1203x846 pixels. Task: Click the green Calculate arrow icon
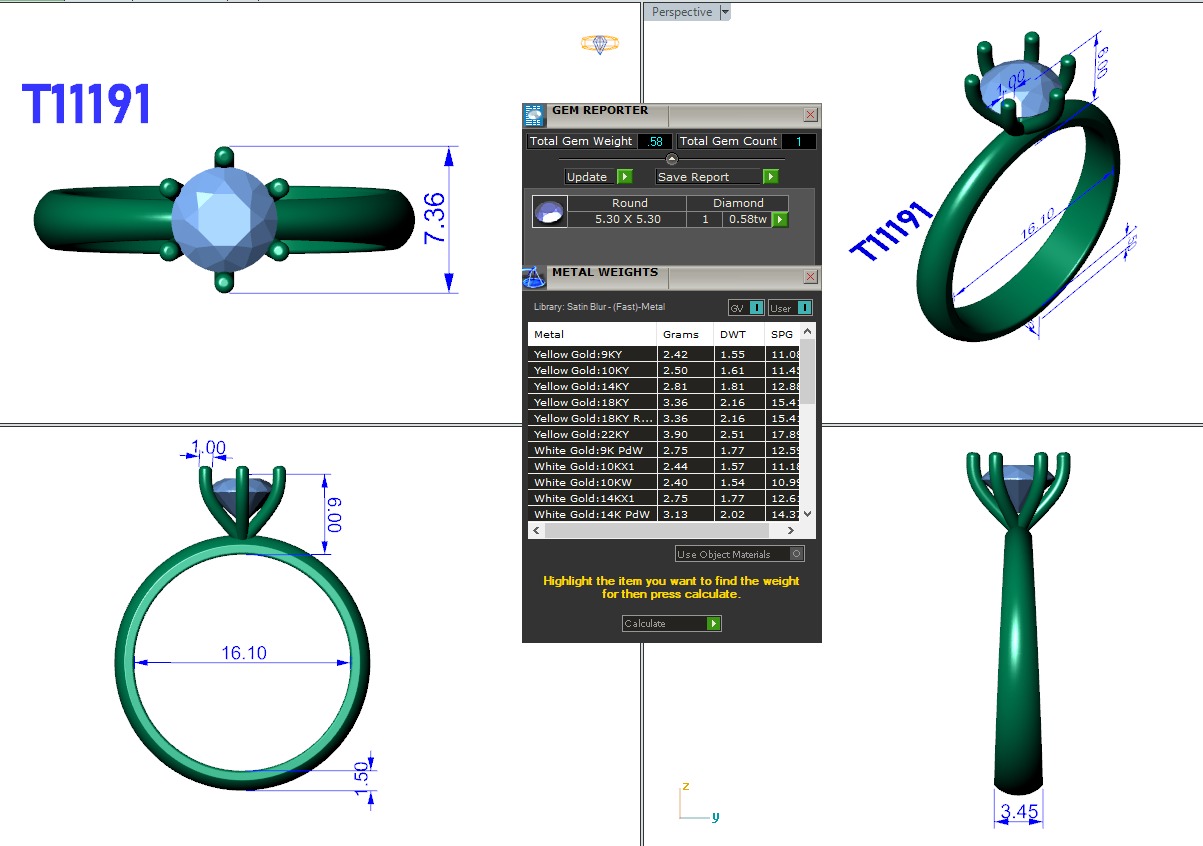tap(713, 623)
